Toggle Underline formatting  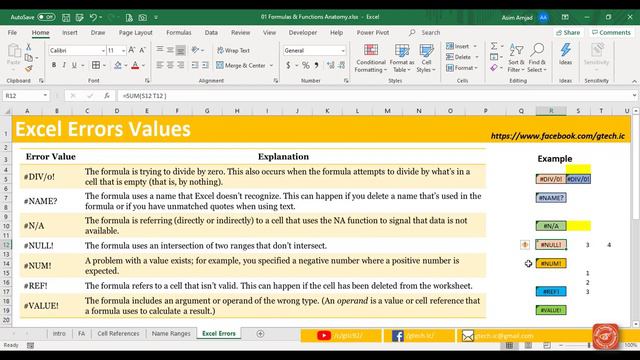pyautogui.click(x=74, y=65)
